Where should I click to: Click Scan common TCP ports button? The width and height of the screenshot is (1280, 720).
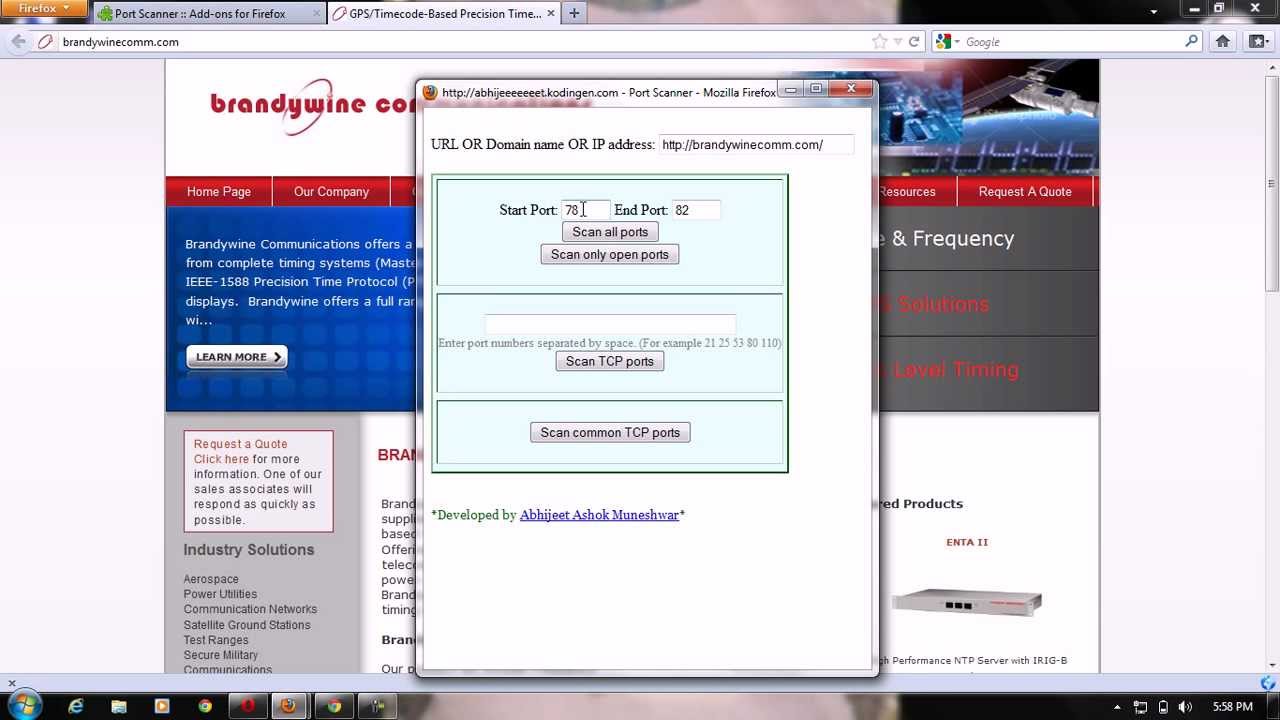pyautogui.click(x=610, y=432)
